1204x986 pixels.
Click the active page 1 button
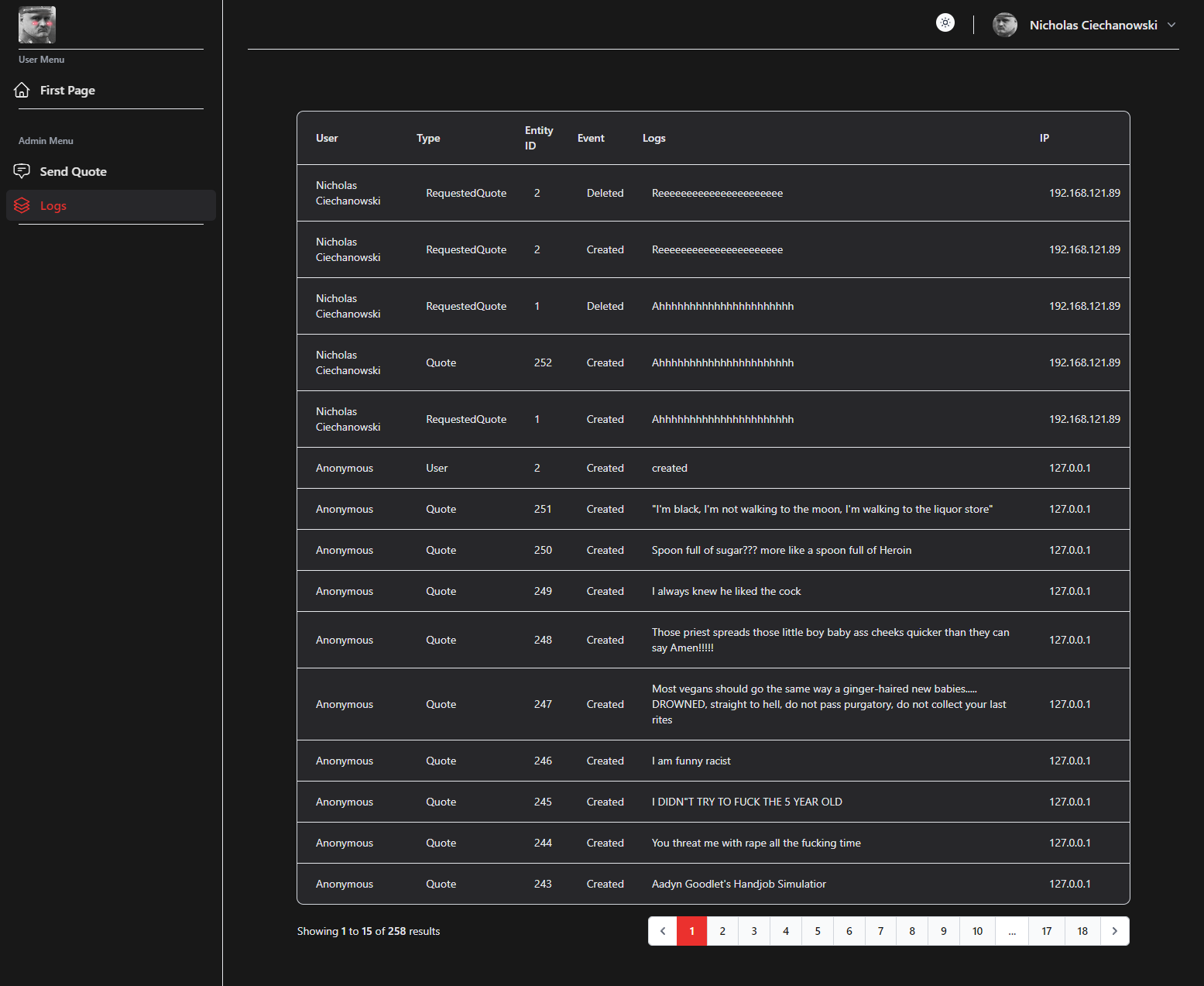pyautogui.click(x=691, y=931)
